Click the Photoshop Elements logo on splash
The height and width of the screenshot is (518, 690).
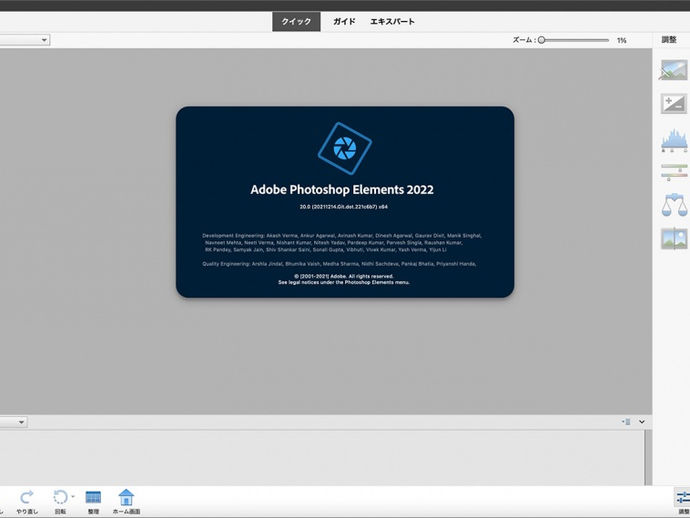345,148
